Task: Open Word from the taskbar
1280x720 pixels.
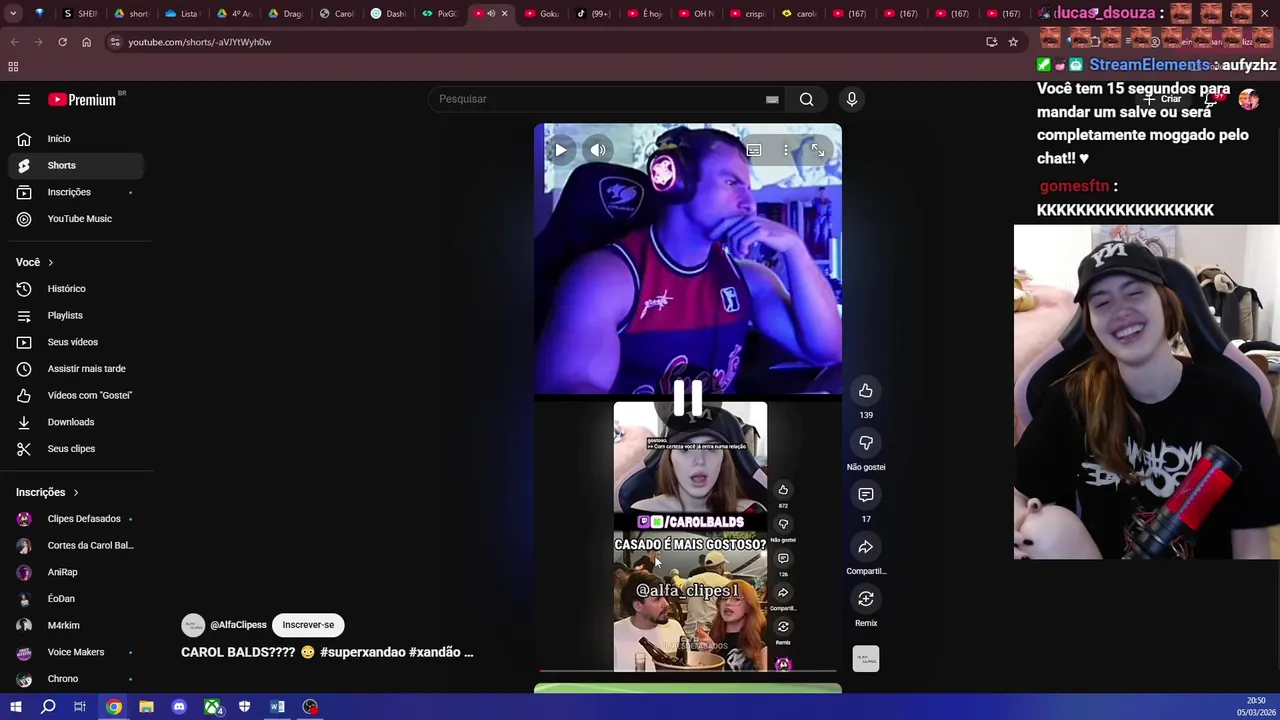Action: pos(277,707)
